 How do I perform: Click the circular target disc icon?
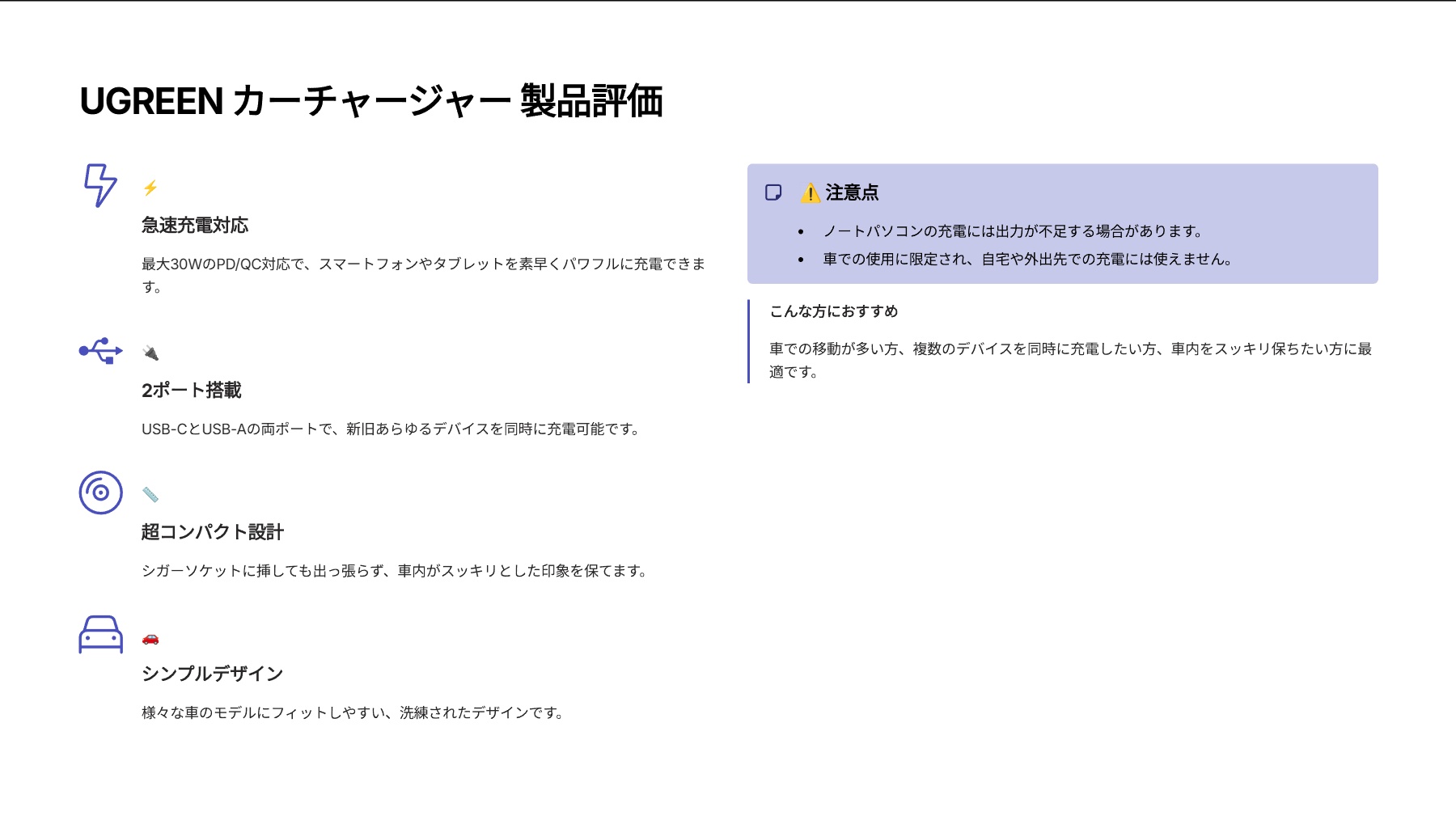coord(100,492)
